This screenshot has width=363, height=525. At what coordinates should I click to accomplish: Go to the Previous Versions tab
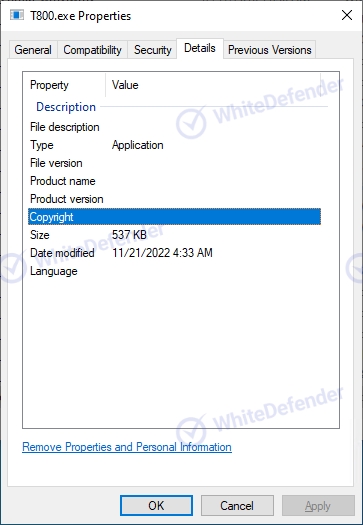click(x=270, y=50)
